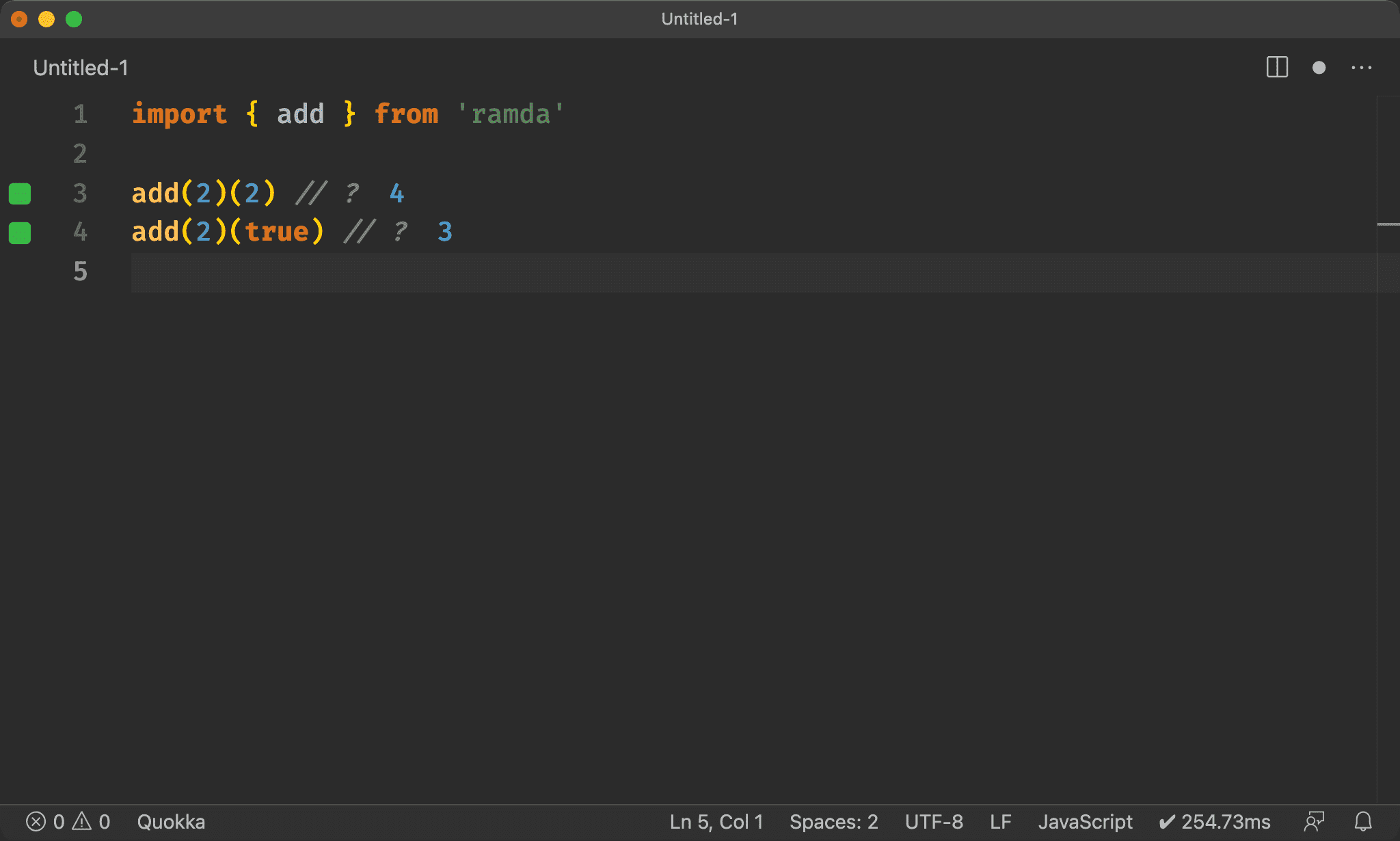Open the more actions ellipsis menu

[x=1362, y=68]
